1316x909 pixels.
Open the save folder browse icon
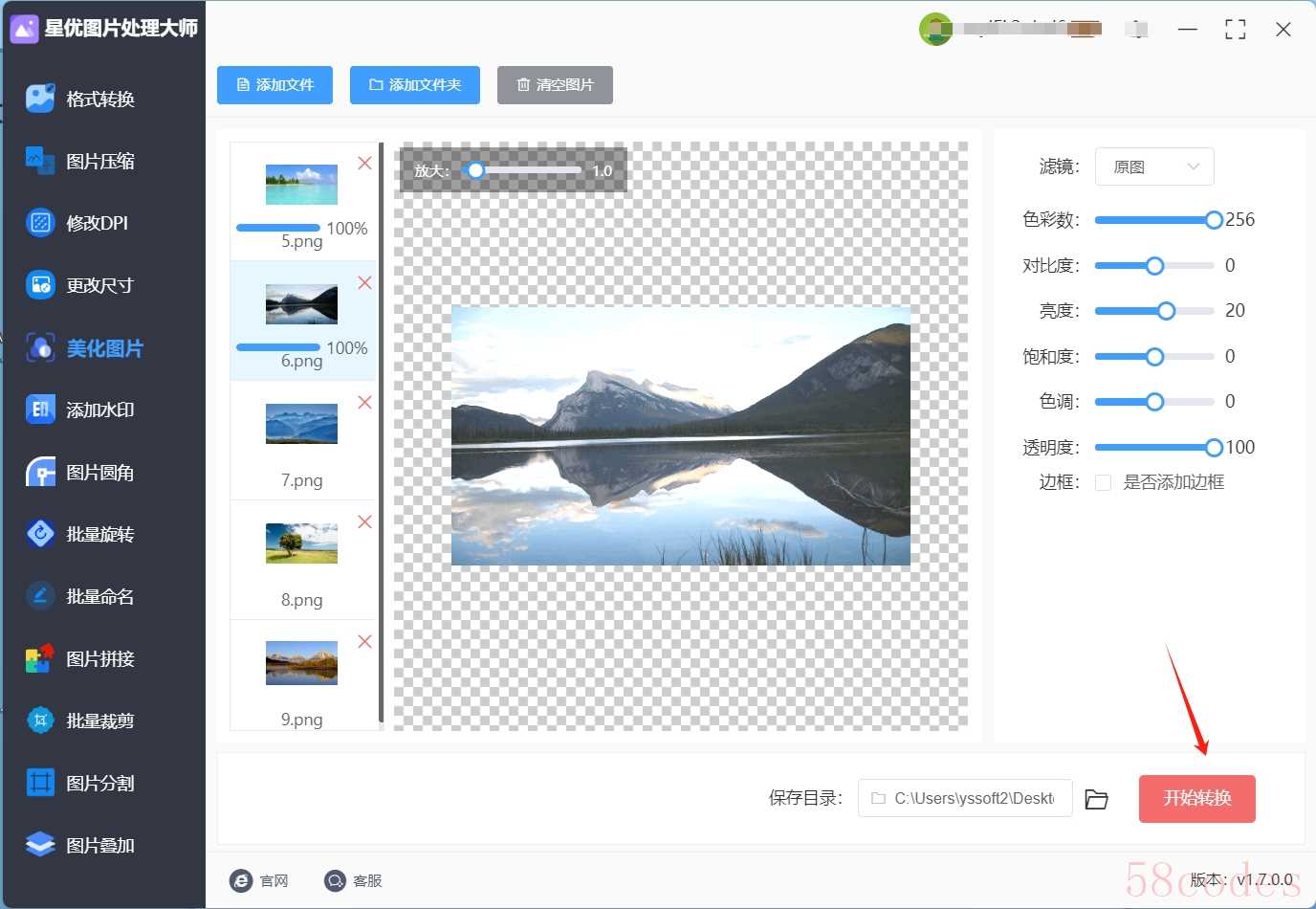pyautogui.click(x=1097, y=799)
